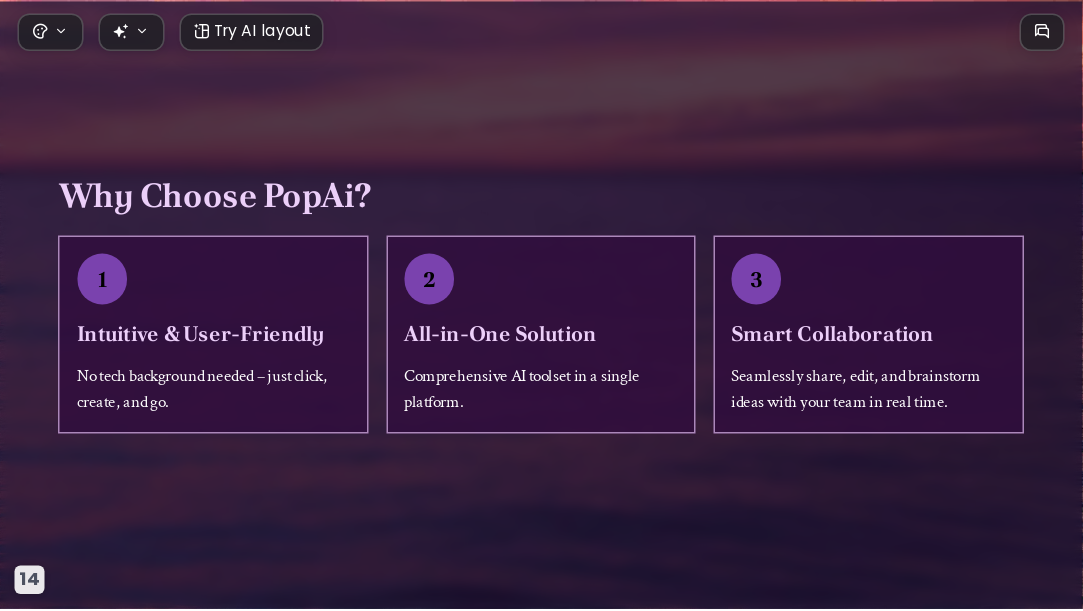The height and width of the screenshot is (611, 1083).
Task: Click the number 3 circle badge
Action: [x=756, y=279]
